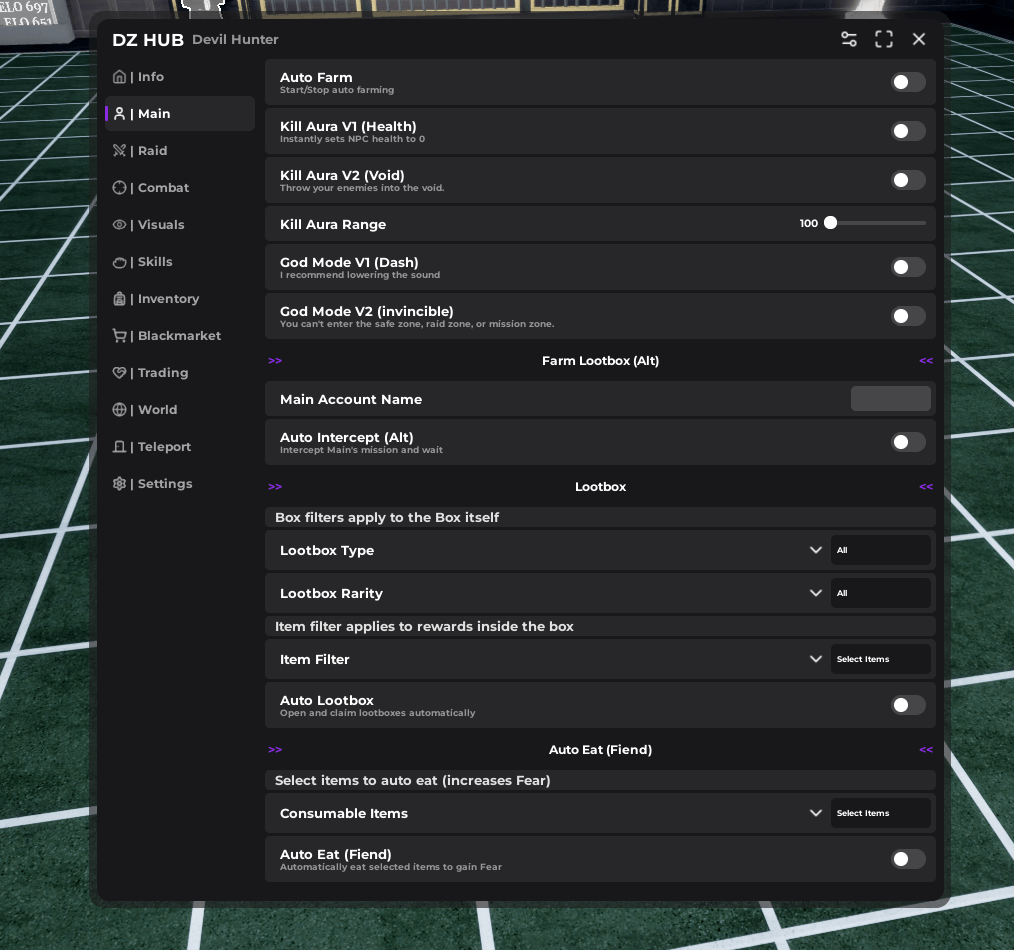Viewport: 1014px width, 950px height.
Task: Click the Teleport sidebar icon
Action: [x=119, y=447]
